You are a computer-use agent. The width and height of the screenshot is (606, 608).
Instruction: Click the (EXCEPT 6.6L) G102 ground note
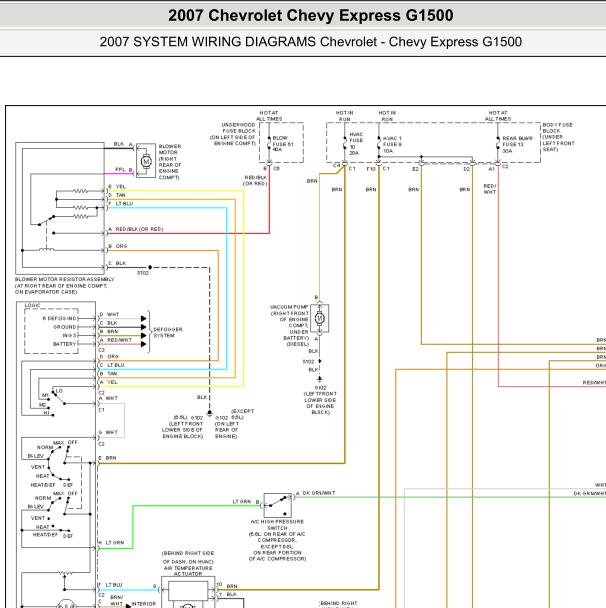click(235, 423)
